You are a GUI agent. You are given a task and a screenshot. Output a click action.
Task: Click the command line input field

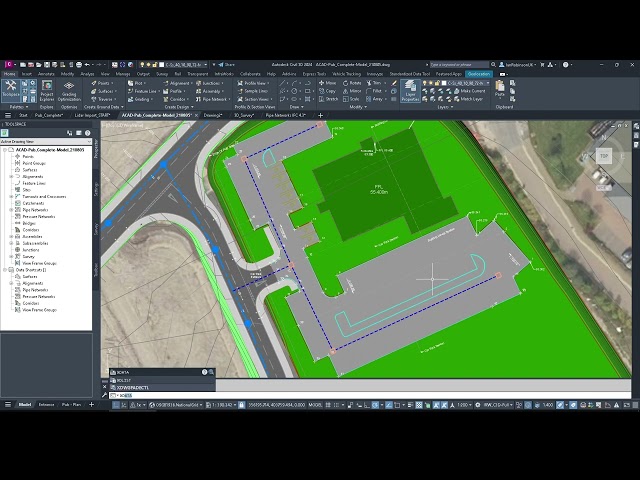[369, 395]
